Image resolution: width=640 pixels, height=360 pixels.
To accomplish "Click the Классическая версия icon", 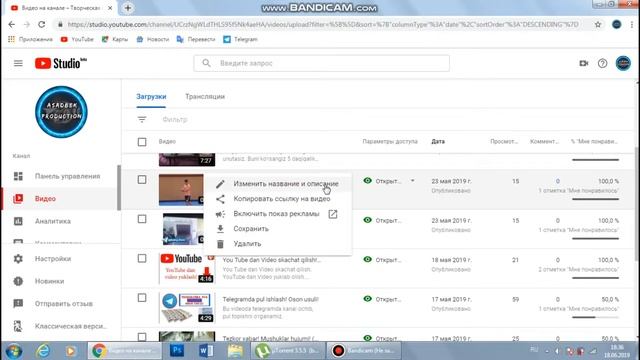I will tap(18, 326).
